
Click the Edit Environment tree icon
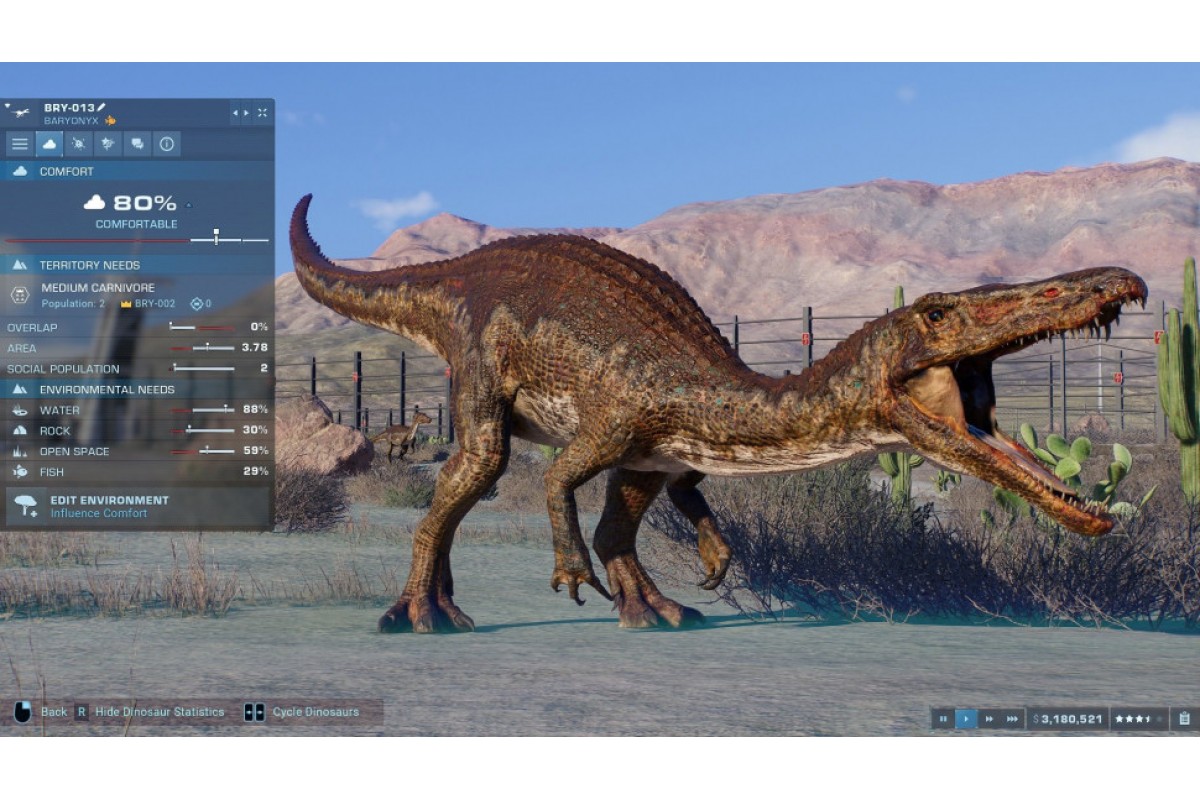26,505
